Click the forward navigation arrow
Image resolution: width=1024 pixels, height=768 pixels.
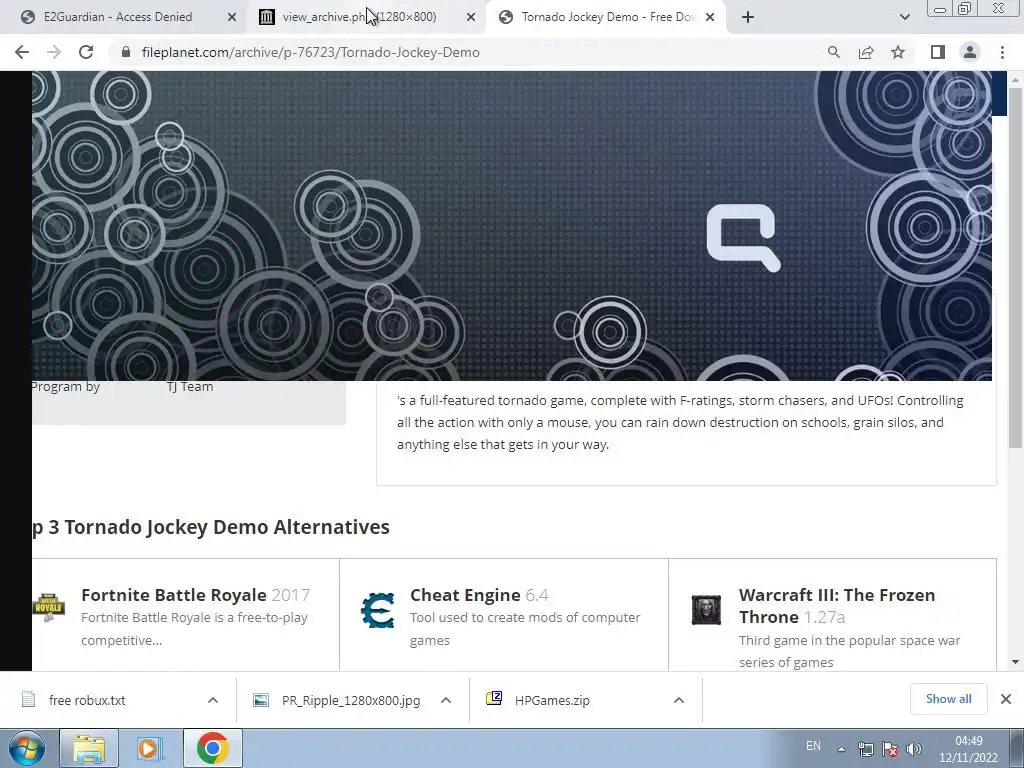click(x=54, y=52)
